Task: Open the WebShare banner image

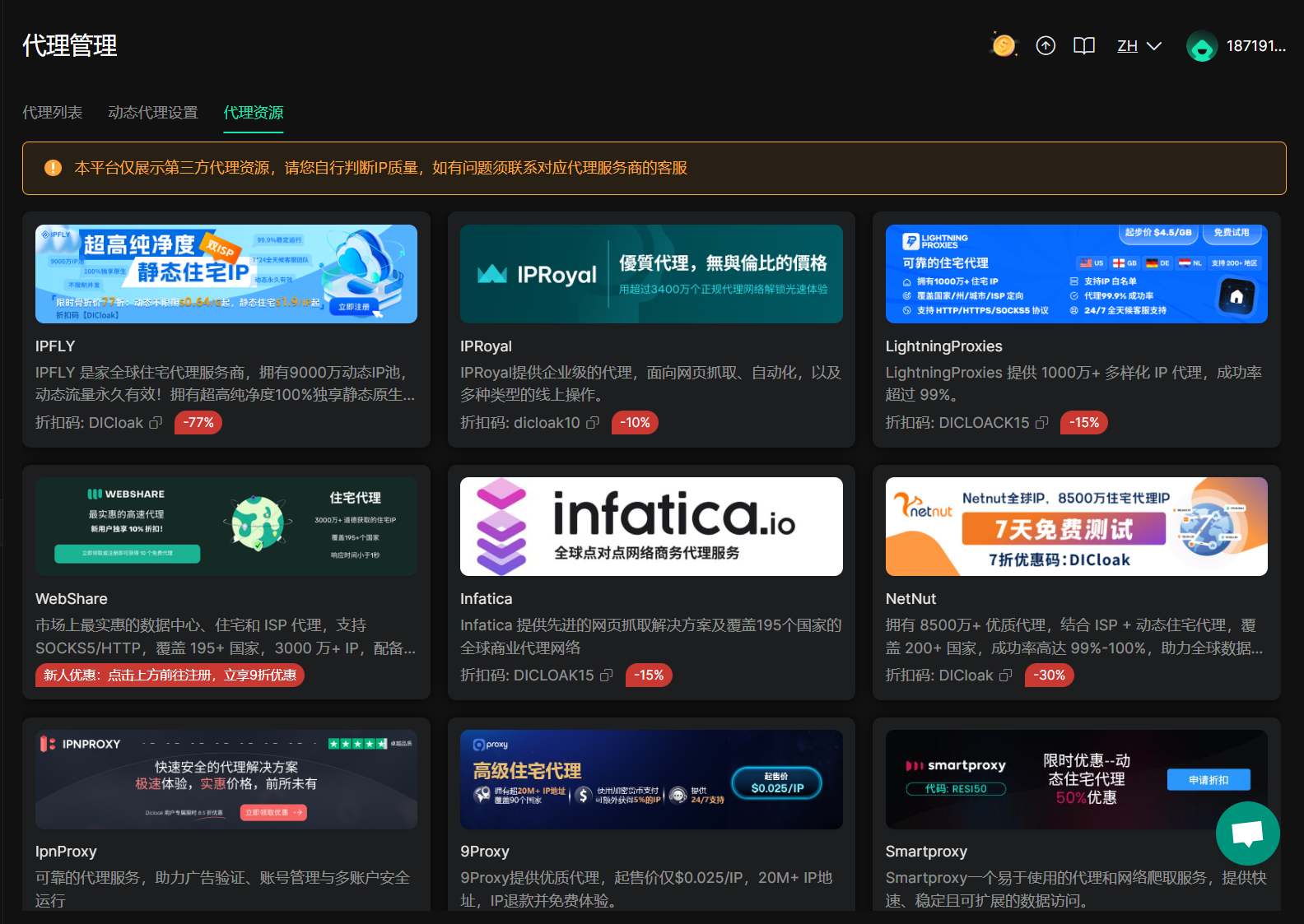Action: (226, 527)
